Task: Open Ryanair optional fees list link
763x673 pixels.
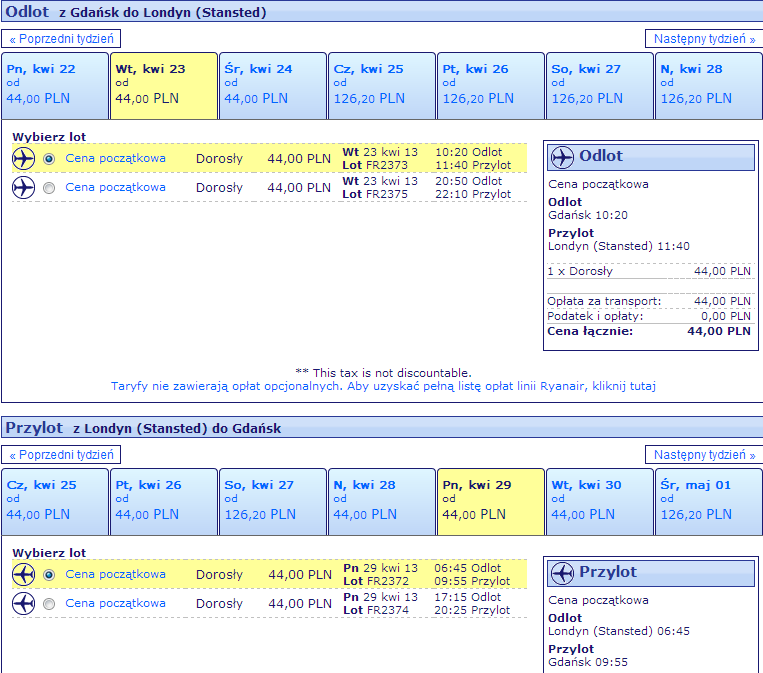Action: click(x=383, y=386)
